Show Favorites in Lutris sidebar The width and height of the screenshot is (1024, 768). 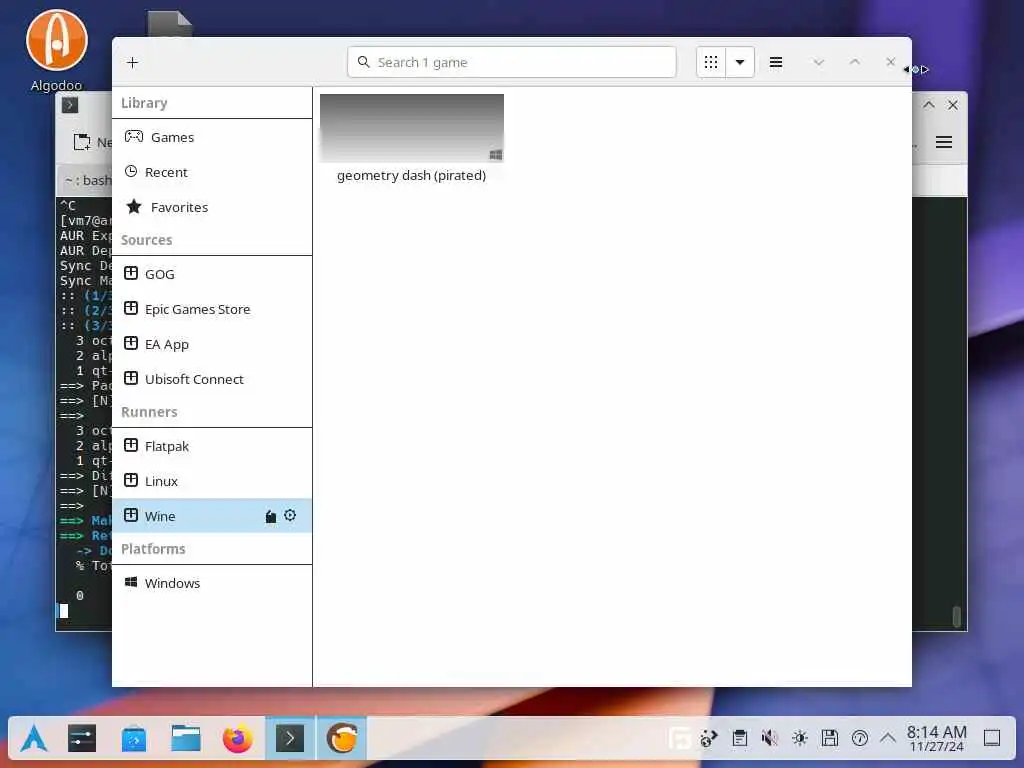pyautogui.click(x=212, y=207)
